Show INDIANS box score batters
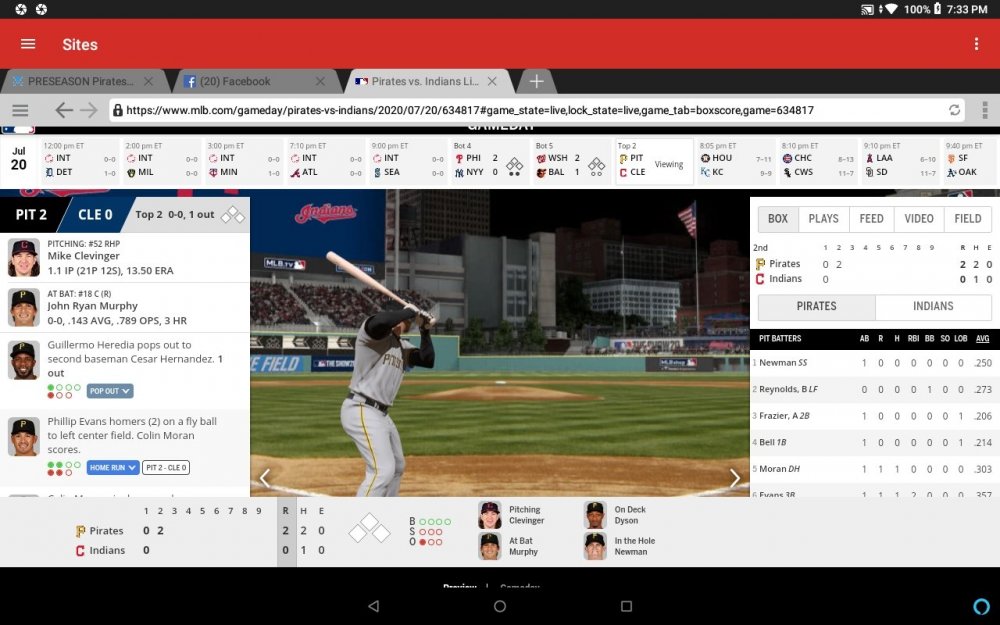 point(933,307)
